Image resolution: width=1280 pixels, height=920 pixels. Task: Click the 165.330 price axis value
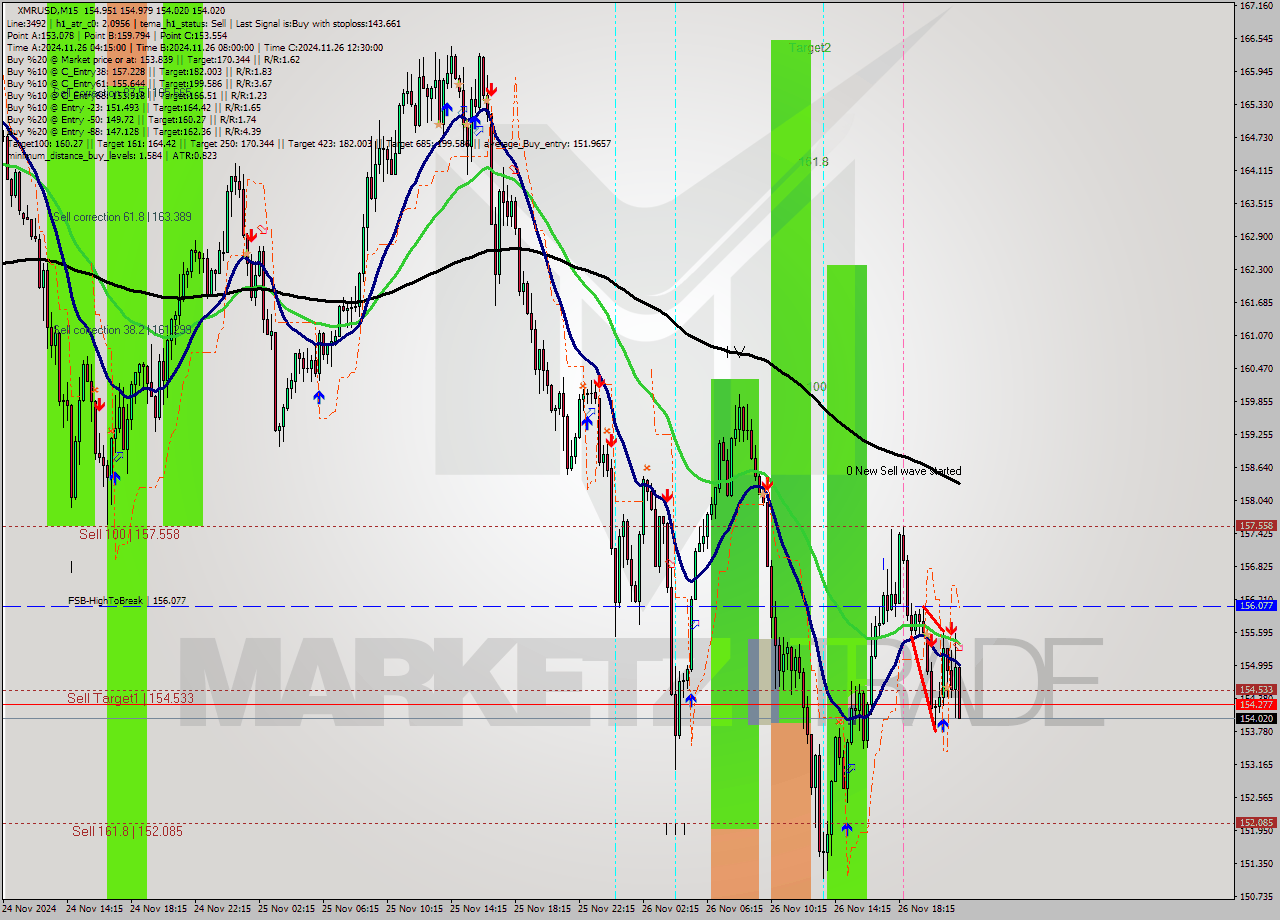[x=1256, y=105]
